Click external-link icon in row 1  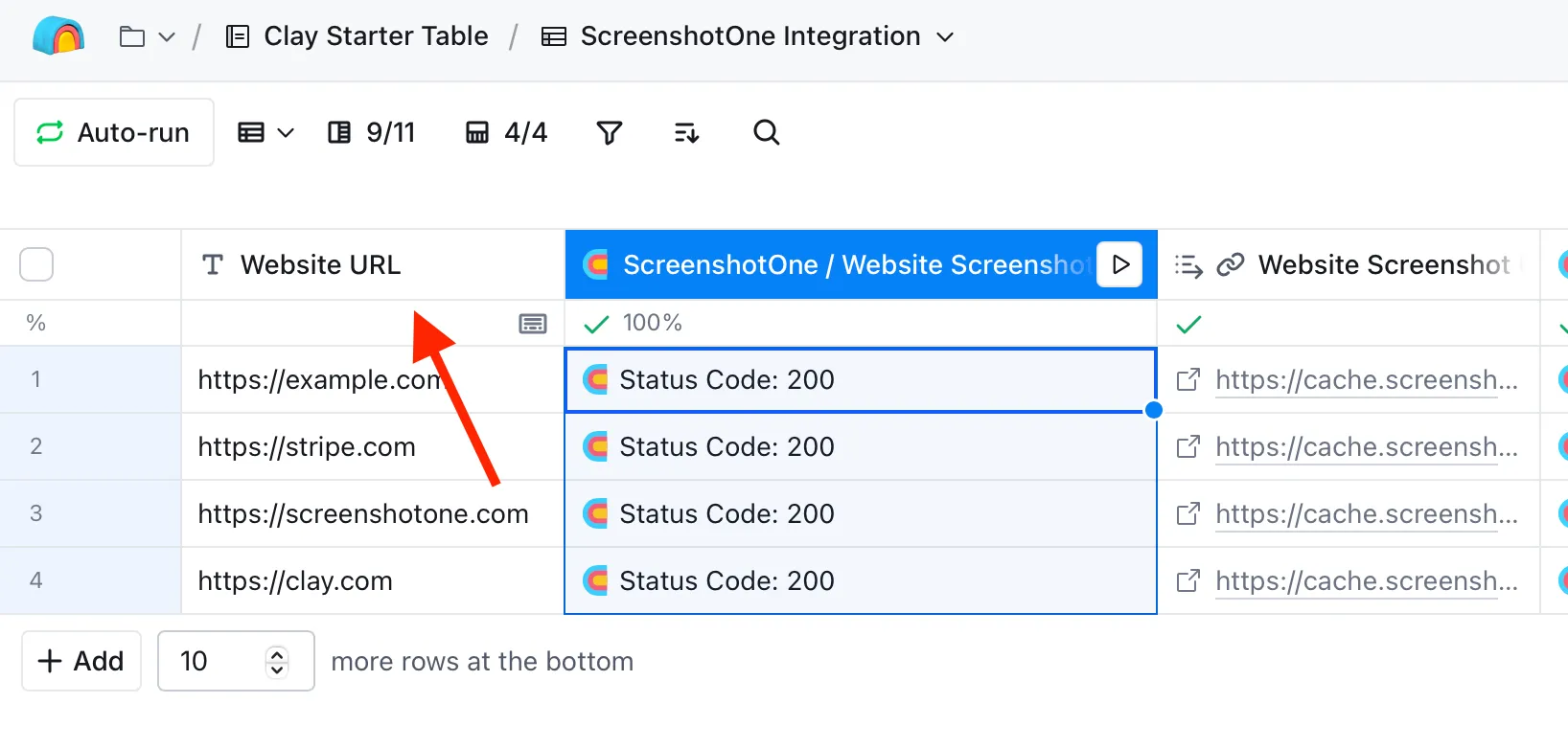(1188, 379)
